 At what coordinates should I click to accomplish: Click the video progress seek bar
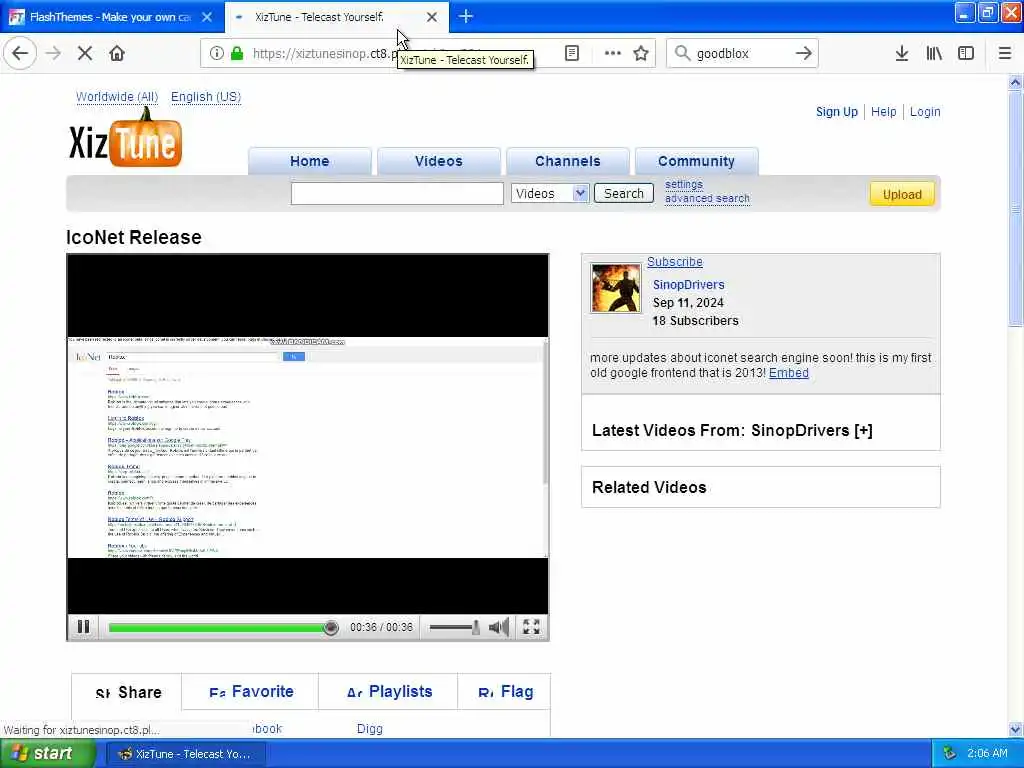point(223,628)
